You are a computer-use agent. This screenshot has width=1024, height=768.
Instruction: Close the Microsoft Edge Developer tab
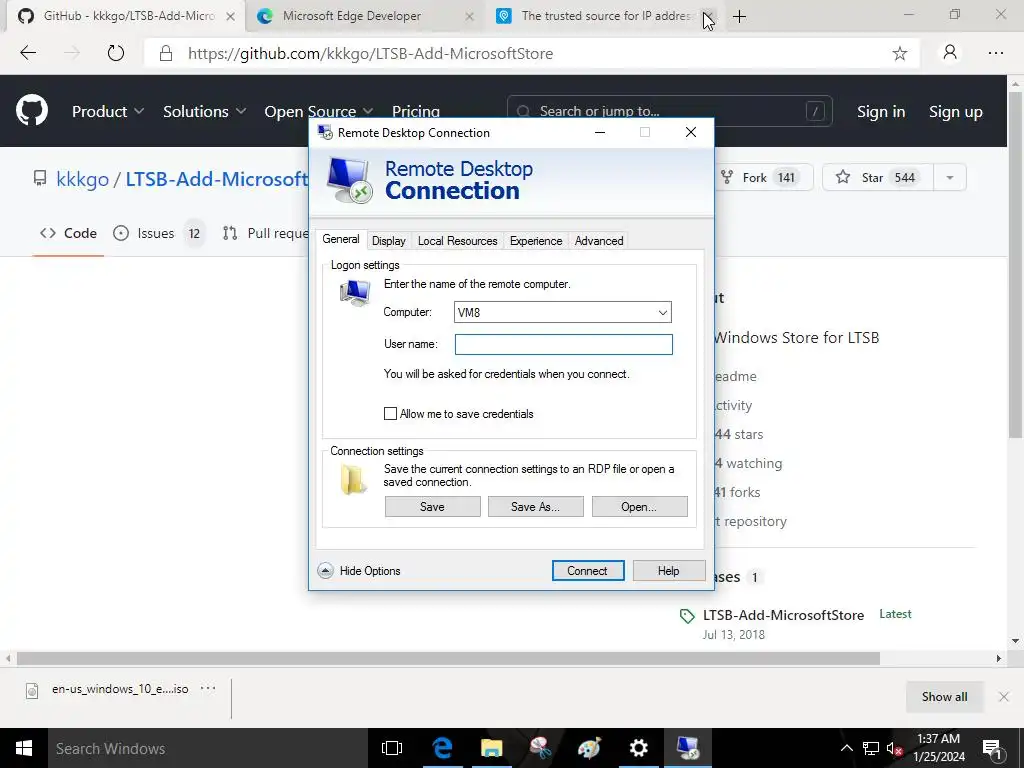pyautogui.click(x=469, y=16)
